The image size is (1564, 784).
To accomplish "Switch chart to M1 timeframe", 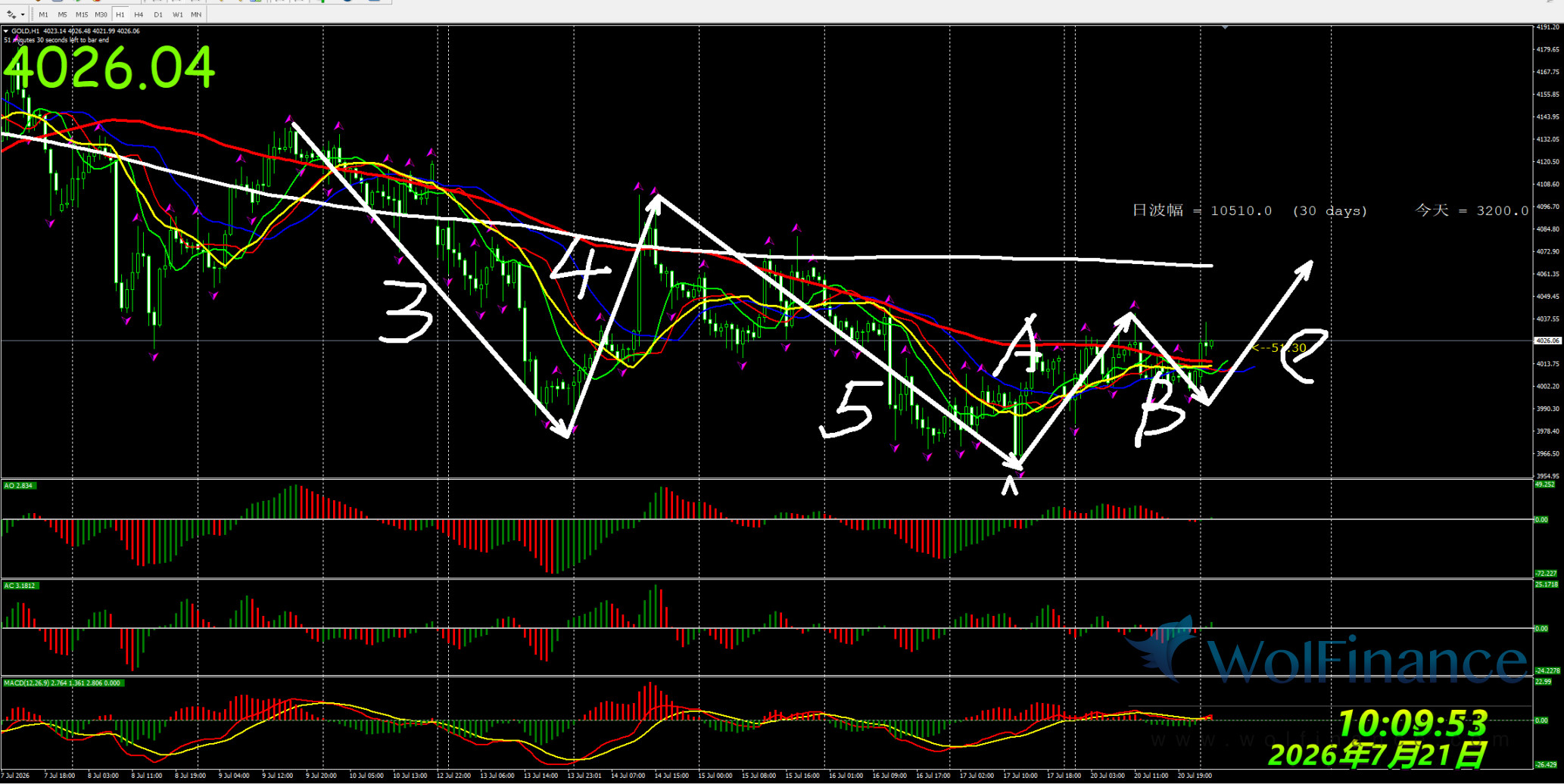I will tap(43, 14).
